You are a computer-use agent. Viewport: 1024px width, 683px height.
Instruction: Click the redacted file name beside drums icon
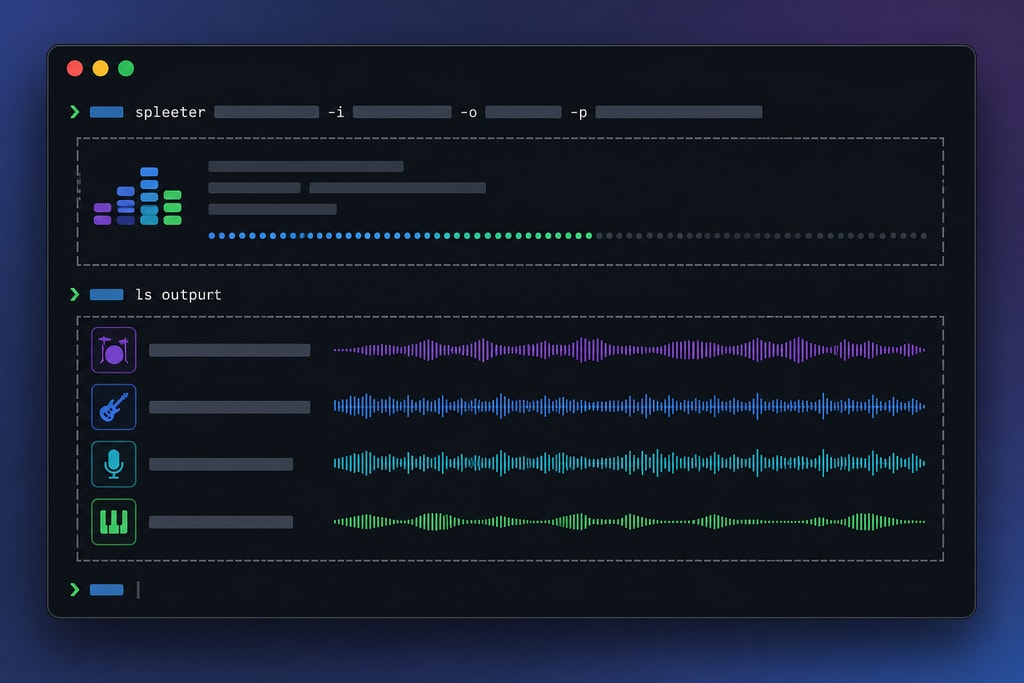point(229,350)
